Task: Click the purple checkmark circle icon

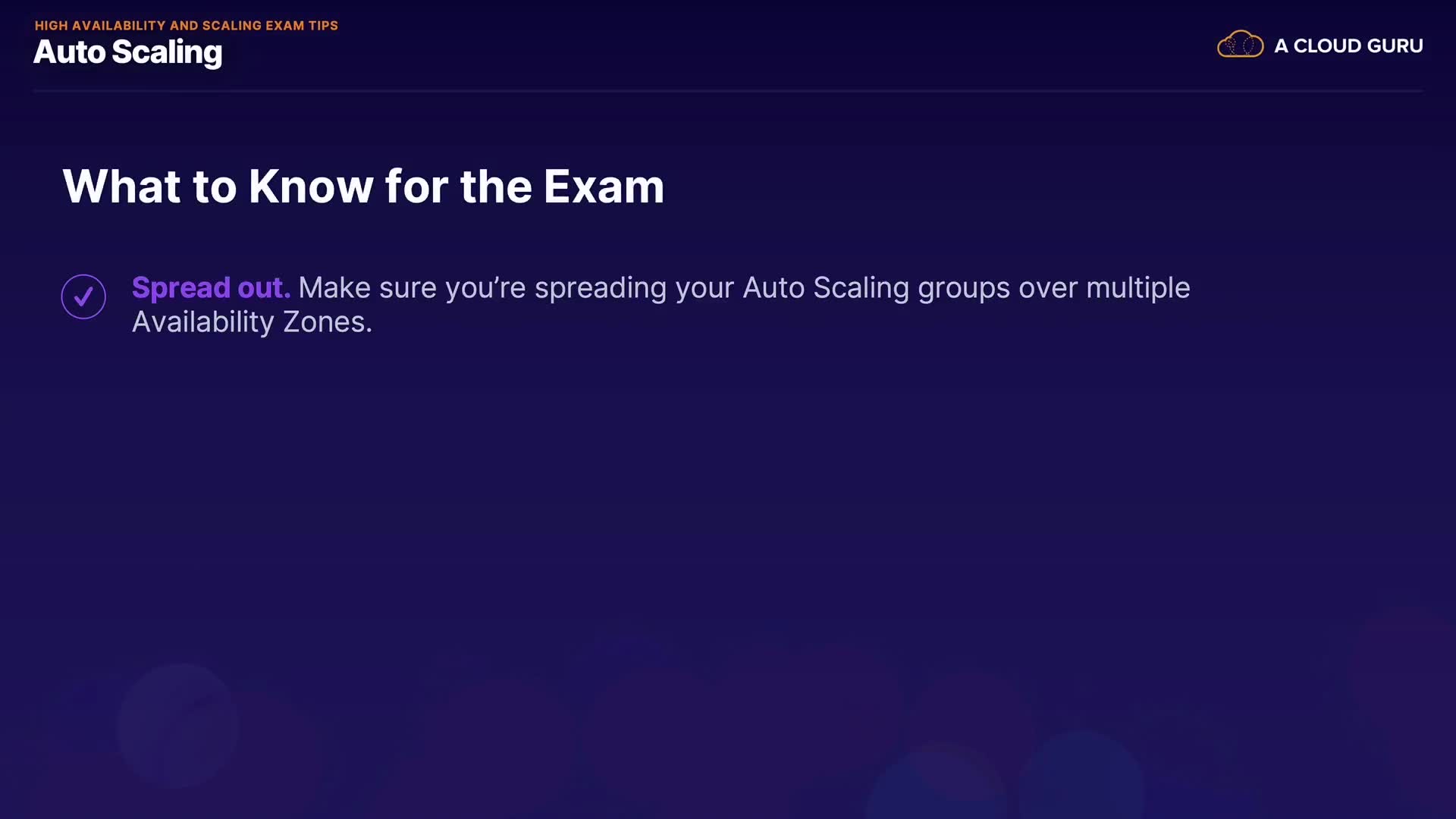Action: coord(83,297)
